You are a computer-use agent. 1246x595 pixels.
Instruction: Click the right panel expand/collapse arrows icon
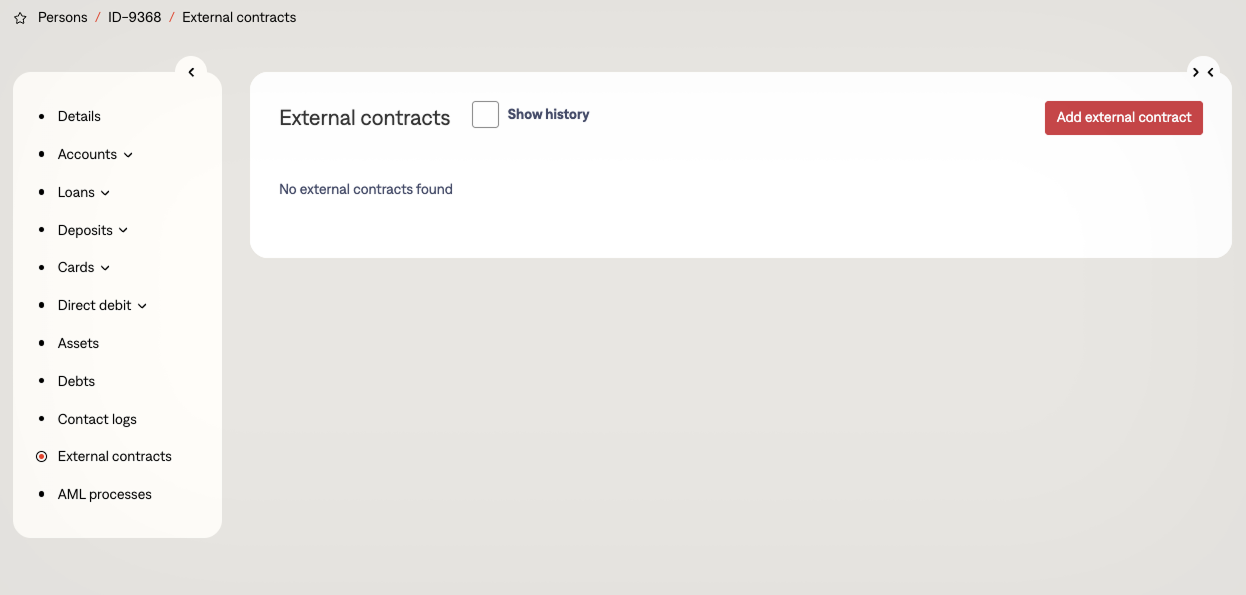(x=1203, y=72)
